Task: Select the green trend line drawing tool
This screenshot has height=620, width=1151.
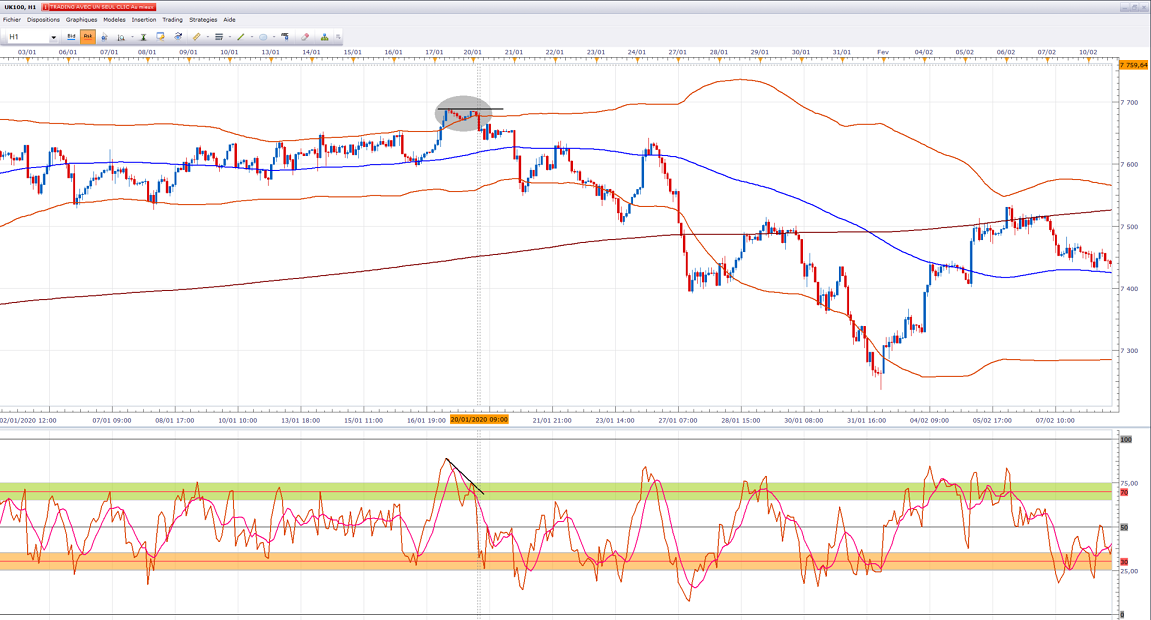Action: coord(241,37)
